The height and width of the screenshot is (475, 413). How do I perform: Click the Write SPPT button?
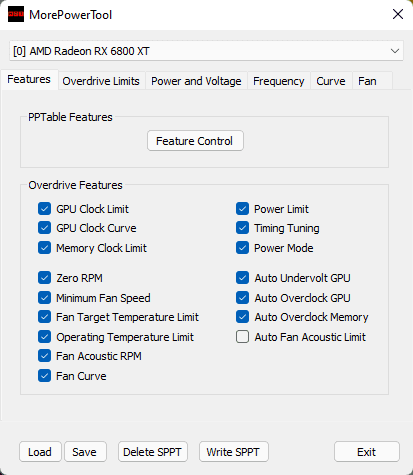[234, 452]
